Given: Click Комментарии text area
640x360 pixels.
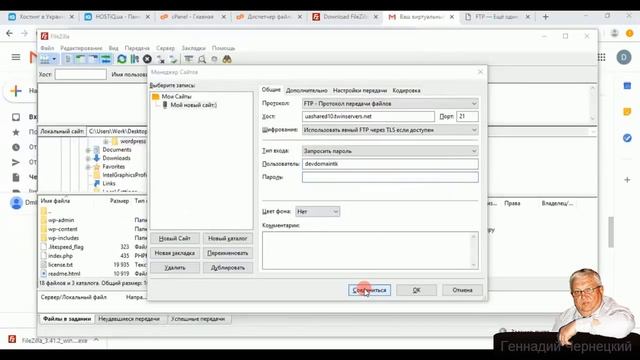Looking at the screenshot, I should pyautogui.click(x=370, y=250).
